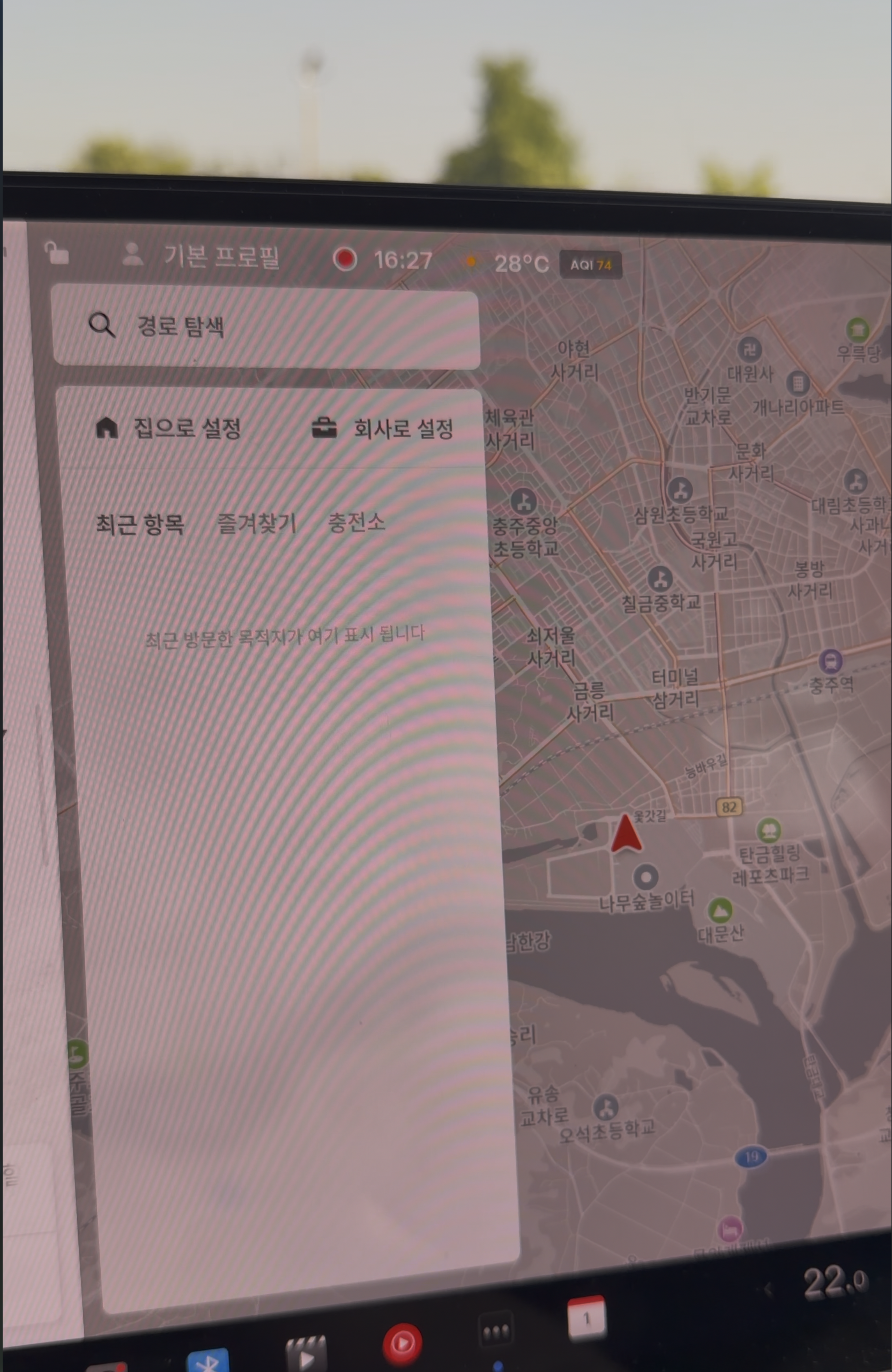Image resolution: width=892 pixels, height=1372 pixels.
Task: Select the 충주역 train station icon
Action: click(x=830, y=661)
